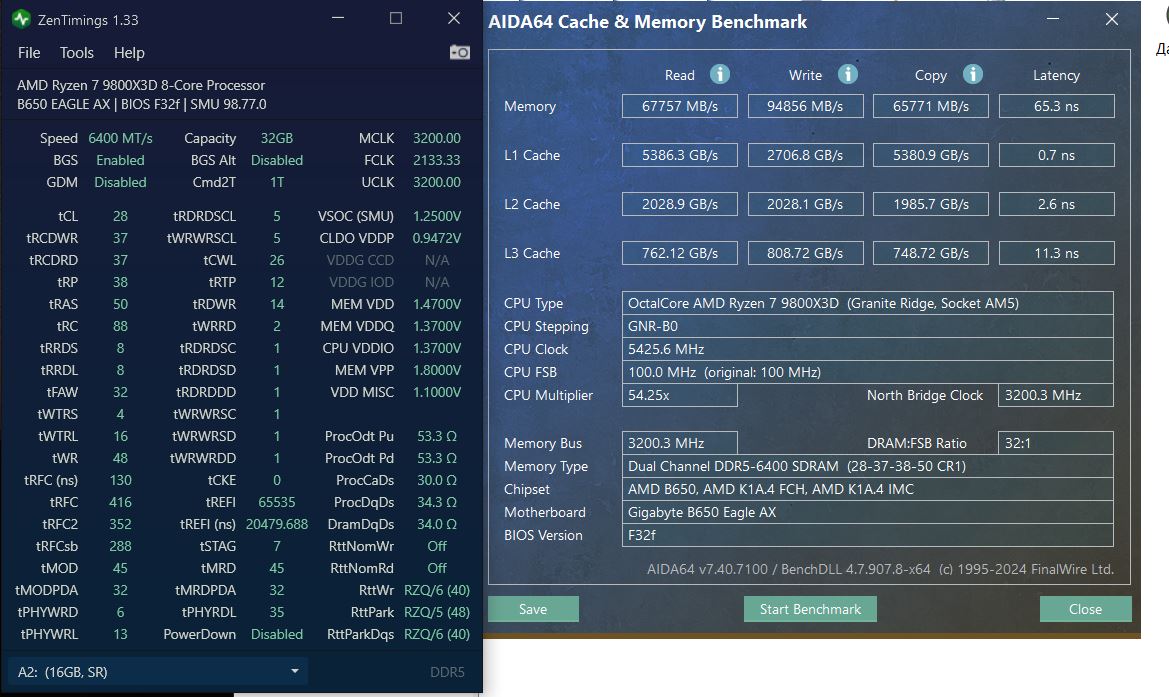Click the L3 Cache read value 762.12 GB/s
Image resolution: width=1169 pixels, height=697 pixels.
680,253
